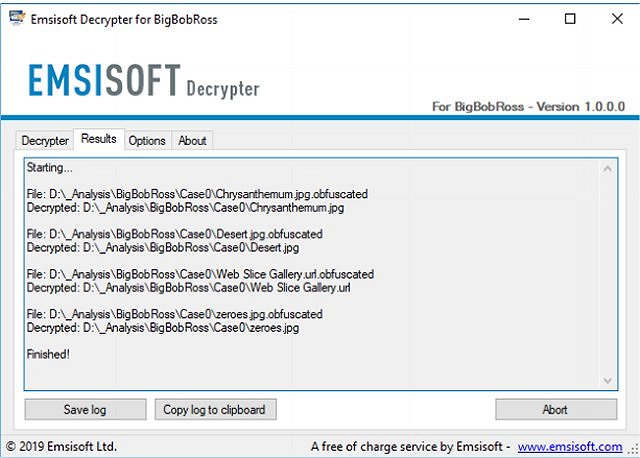Click the "For BigBobRoss - Version 1.0.0.0" label
640x458 pixels.
[529, 107]
